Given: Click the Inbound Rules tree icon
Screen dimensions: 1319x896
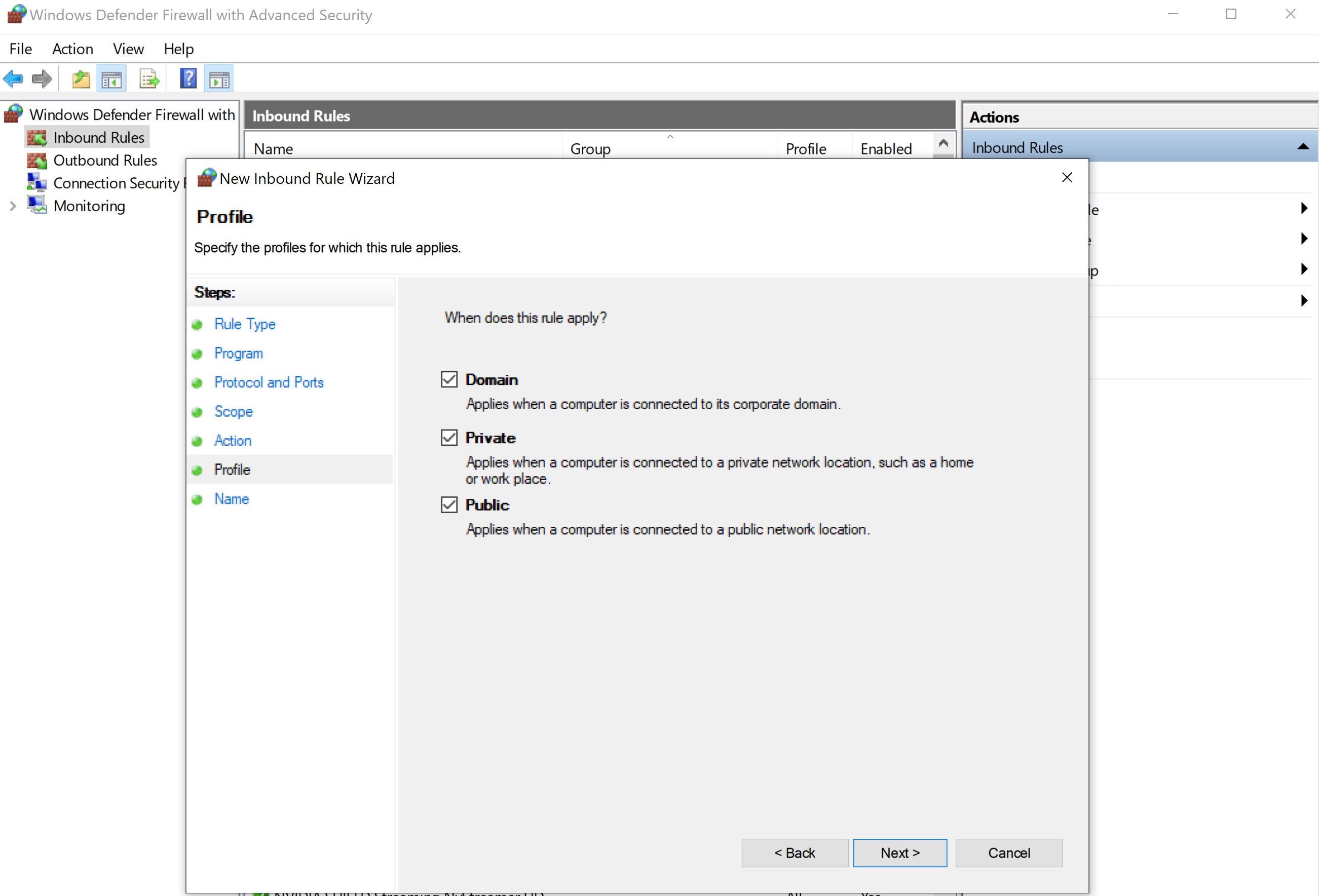Looking at the screenshot, I should click(x=37, y=137).
